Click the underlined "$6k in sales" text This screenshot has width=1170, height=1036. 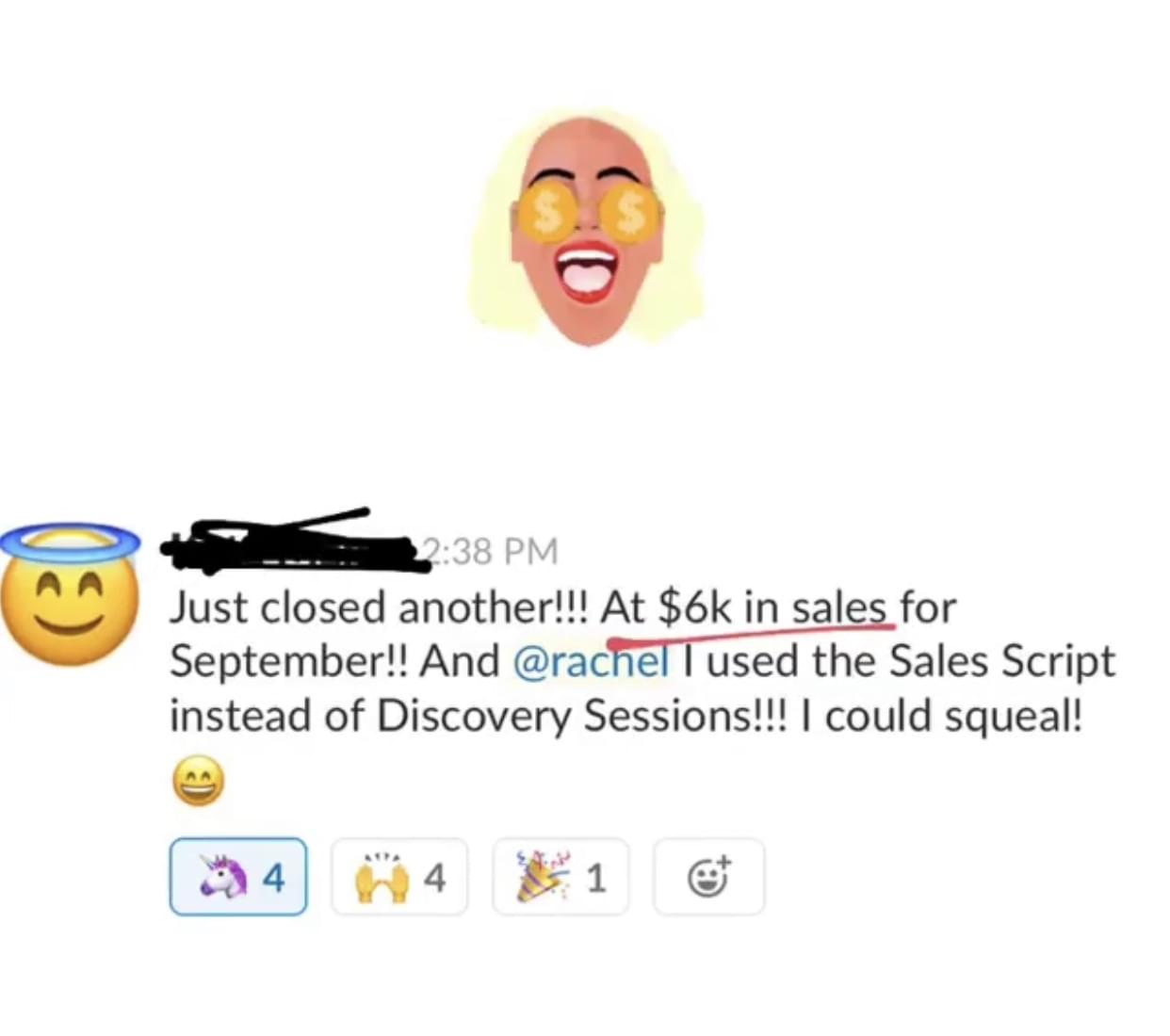coord(772,607)
